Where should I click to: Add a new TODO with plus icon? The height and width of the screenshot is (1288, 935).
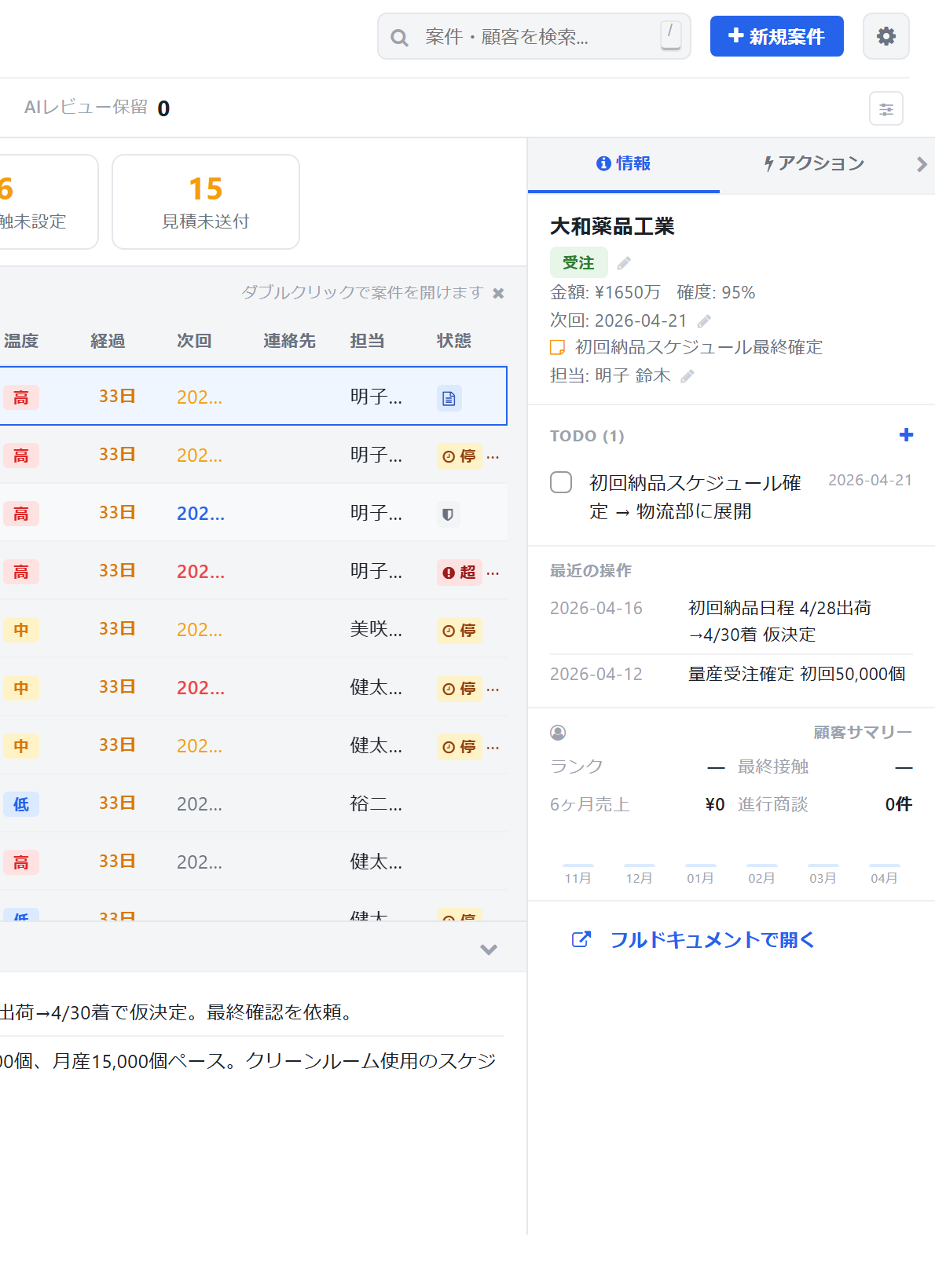tap(906, 435)
